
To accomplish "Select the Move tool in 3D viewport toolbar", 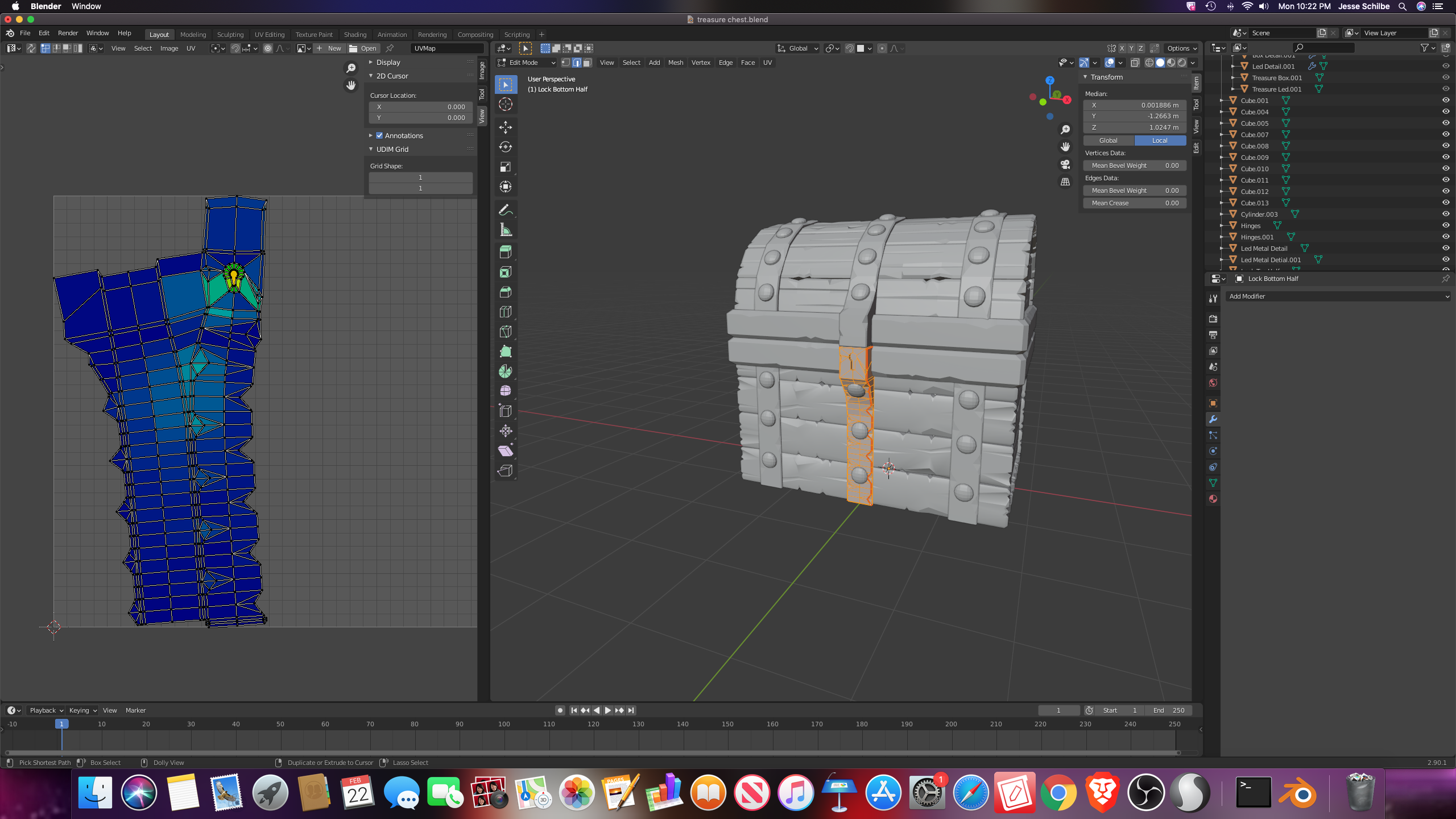I will point(505,127).
